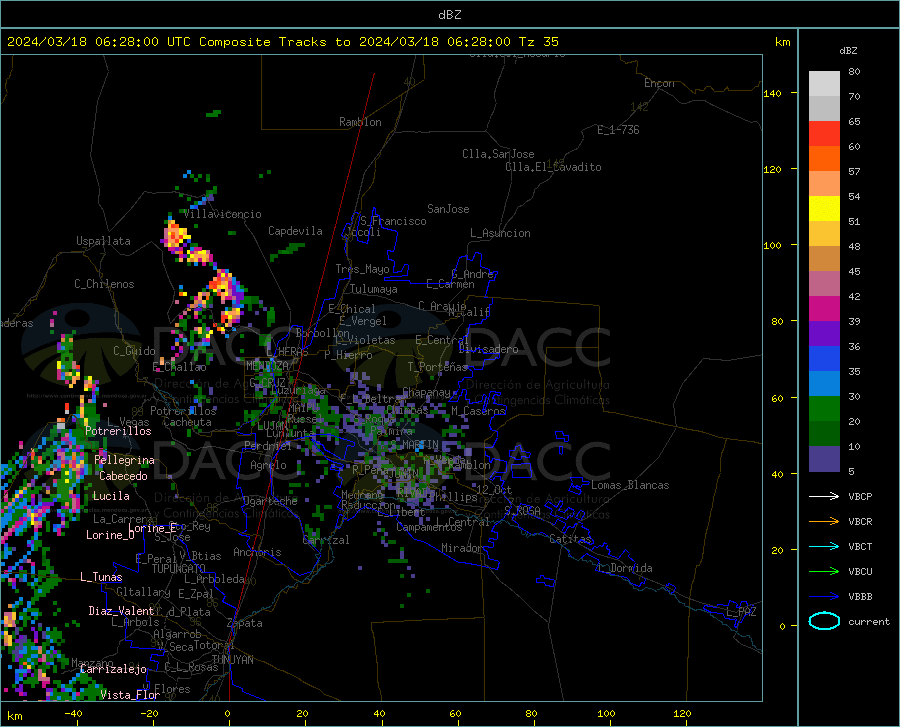Select the red 60-65 dBZ color swatch
Image resolution: width=900 pixels, height=727 pixels.
824,134
